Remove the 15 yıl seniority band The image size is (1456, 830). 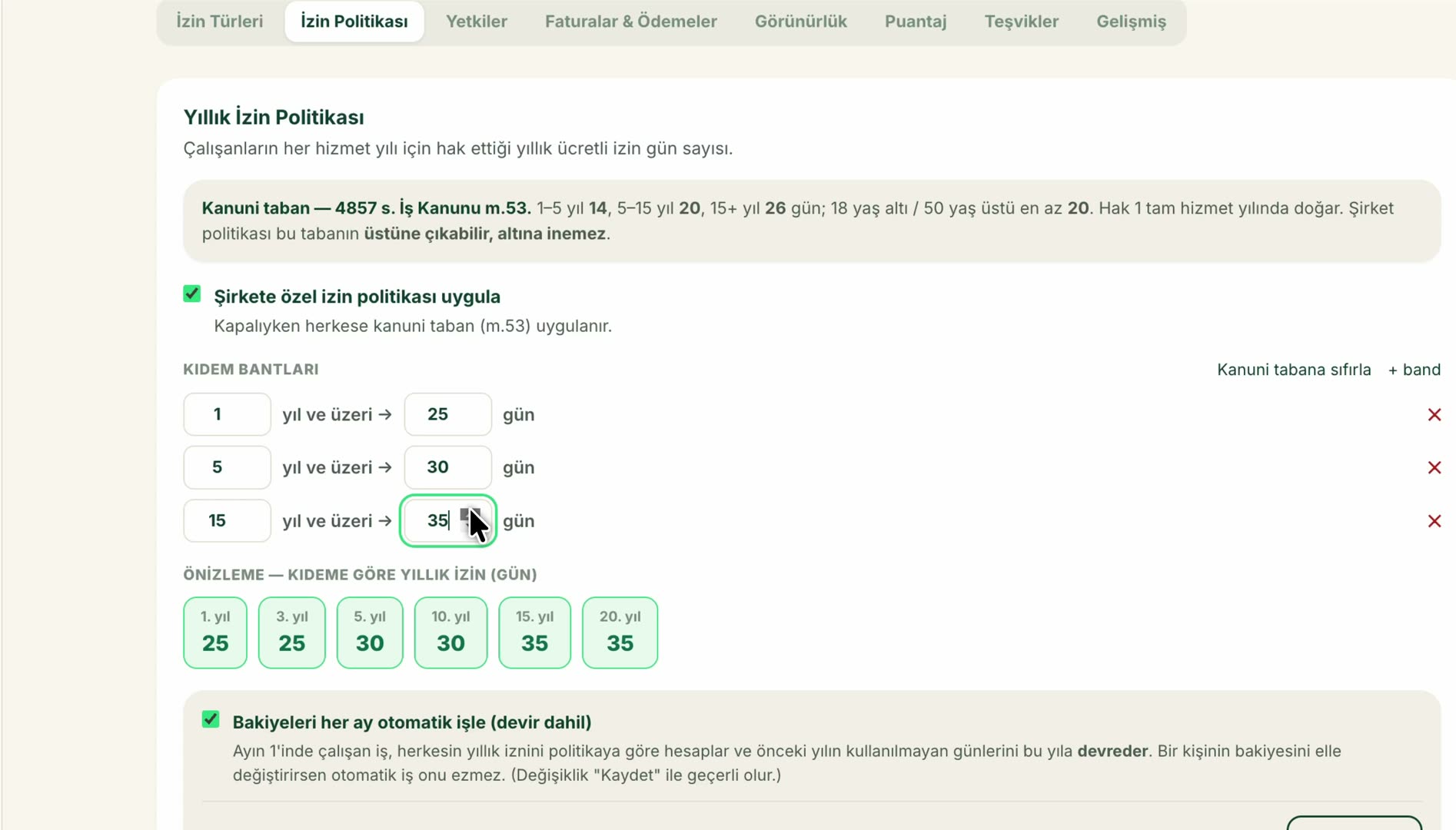[x=1434, y=521]
